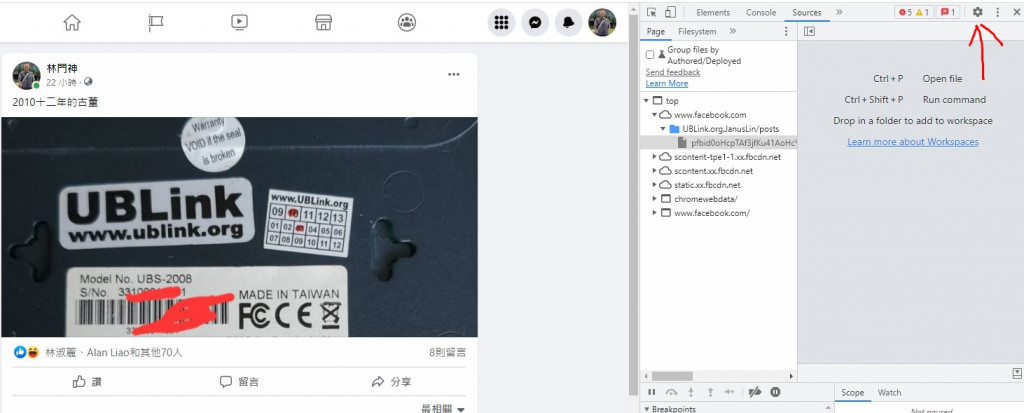Image resolution: width=1024 pixels, height=413 pixels.
Task: Open 林門神 profile name link
Action: tap(63, 69)
